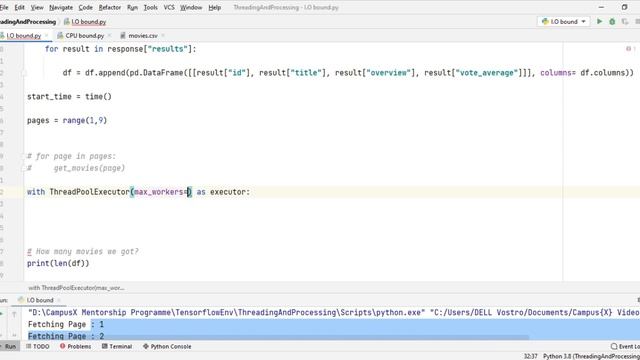This screenshot has height=360, width=640.
Task: Close the I.O bound run tab
Action: [x=59, y=300]
